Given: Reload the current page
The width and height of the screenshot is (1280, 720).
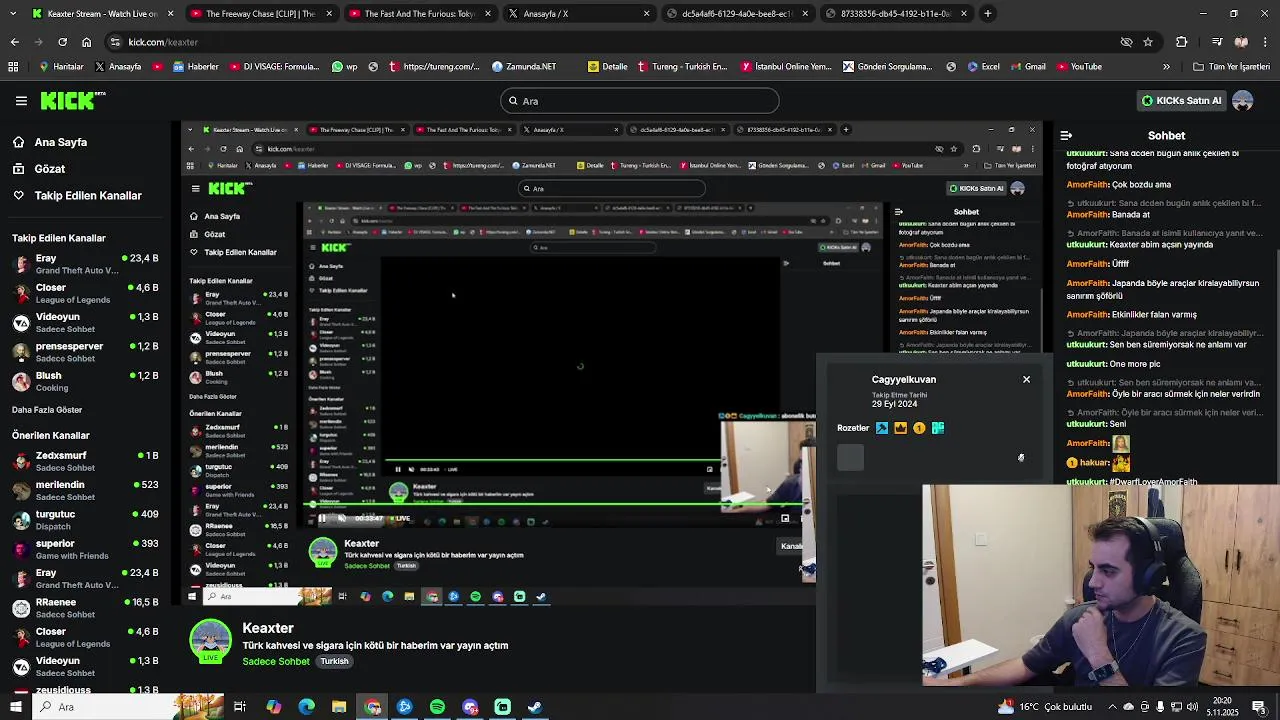Looking at the screenshot, I should click(62, 42).
